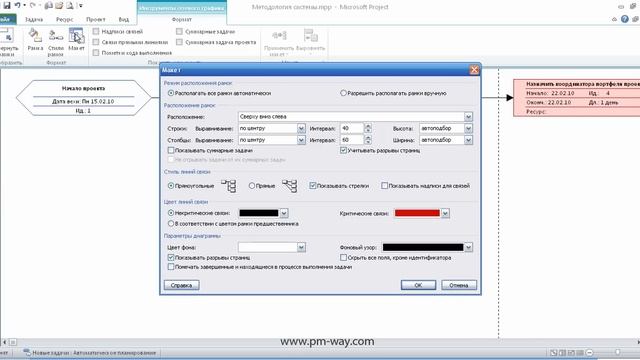Click the Справка button
The image size is (640, 360).
(182, 285)
